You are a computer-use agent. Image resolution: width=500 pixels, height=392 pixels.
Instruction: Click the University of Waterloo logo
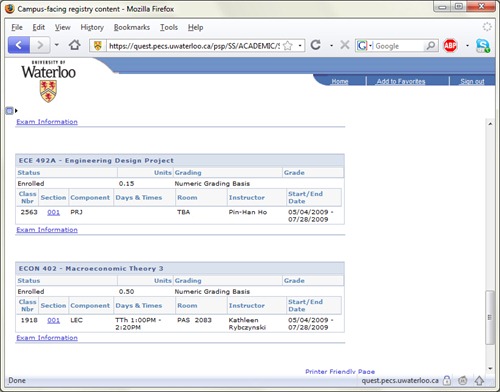pyautogui.click(x=49, y=82)
